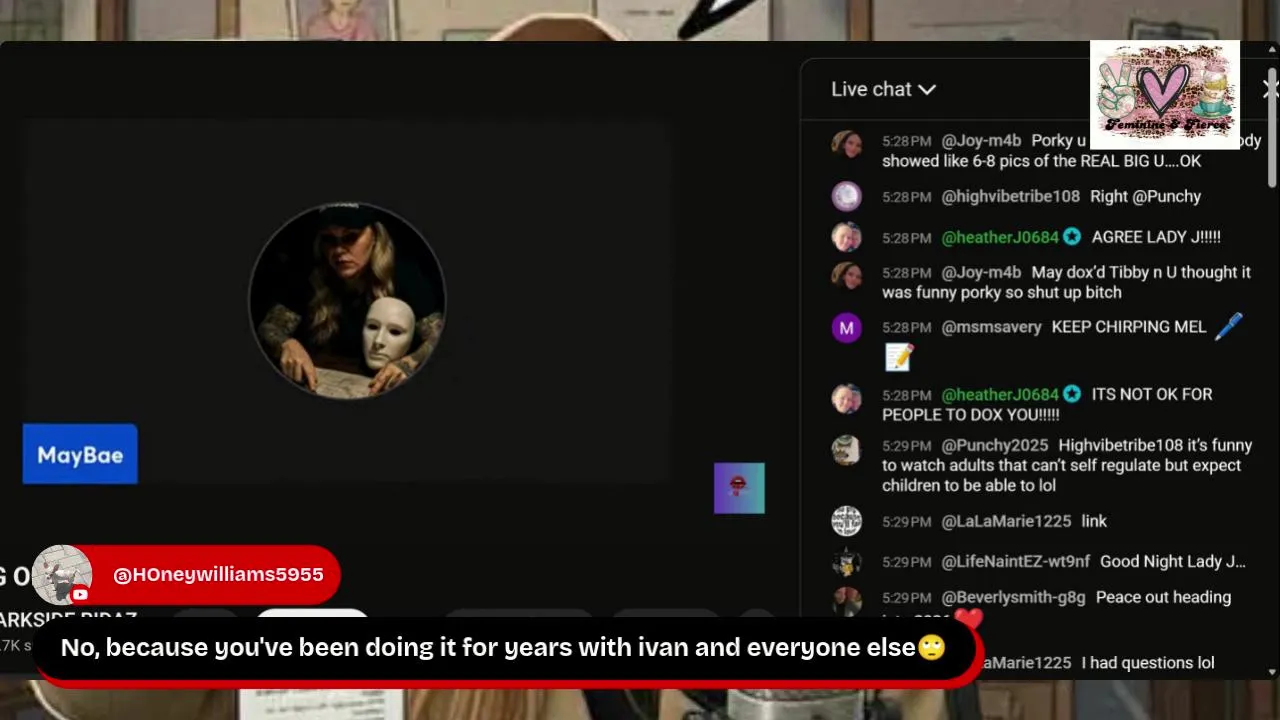Click the pen emoji after KEEP CHIRPING MEL

pos(1228,327)
